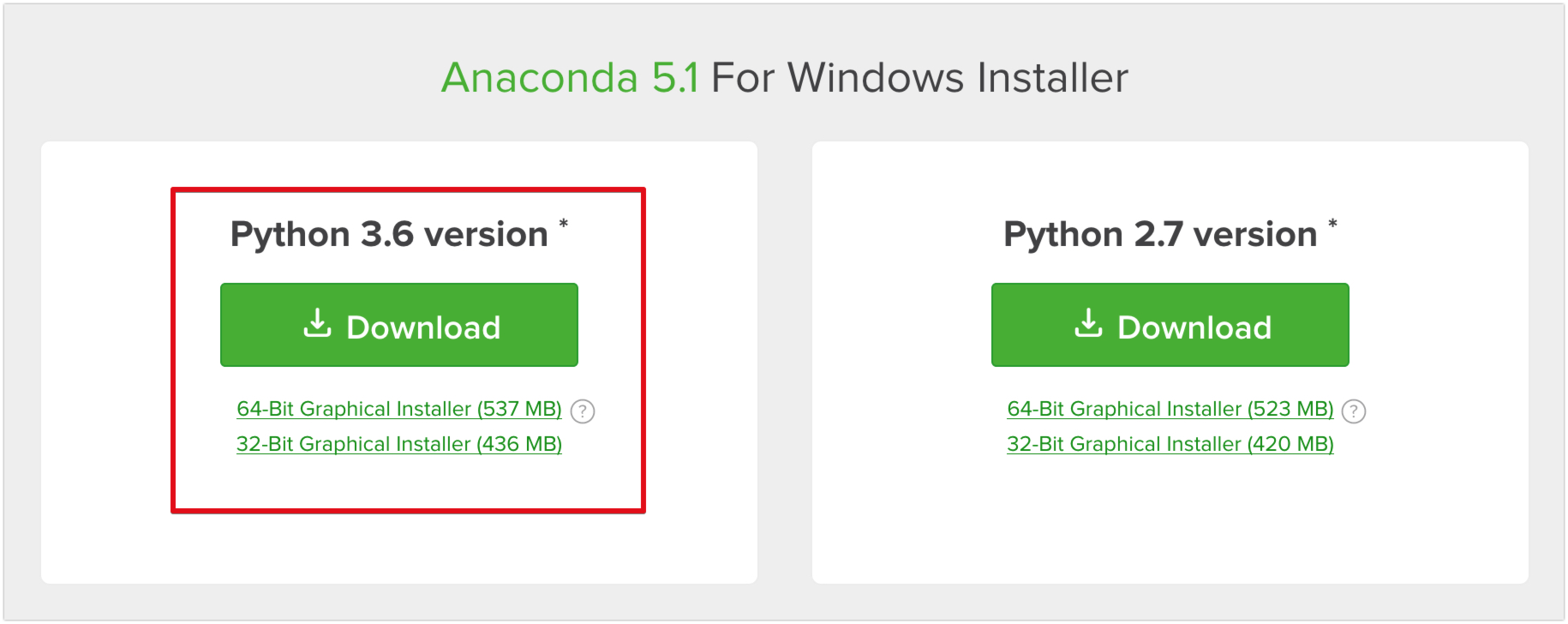Click the question mark circle in right panel

pos(1353,411)
